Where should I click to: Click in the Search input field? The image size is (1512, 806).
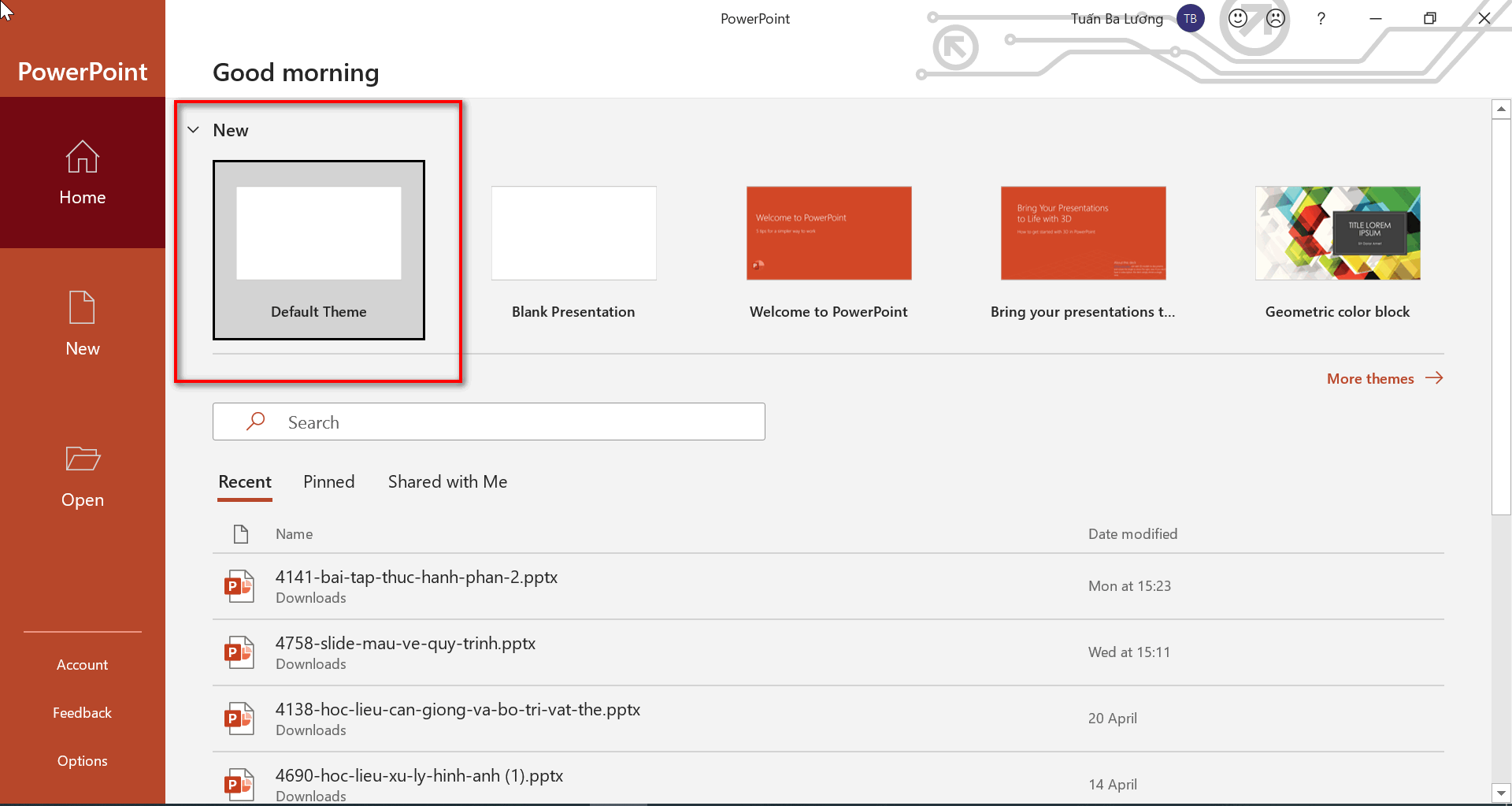[x=489, y=422]
